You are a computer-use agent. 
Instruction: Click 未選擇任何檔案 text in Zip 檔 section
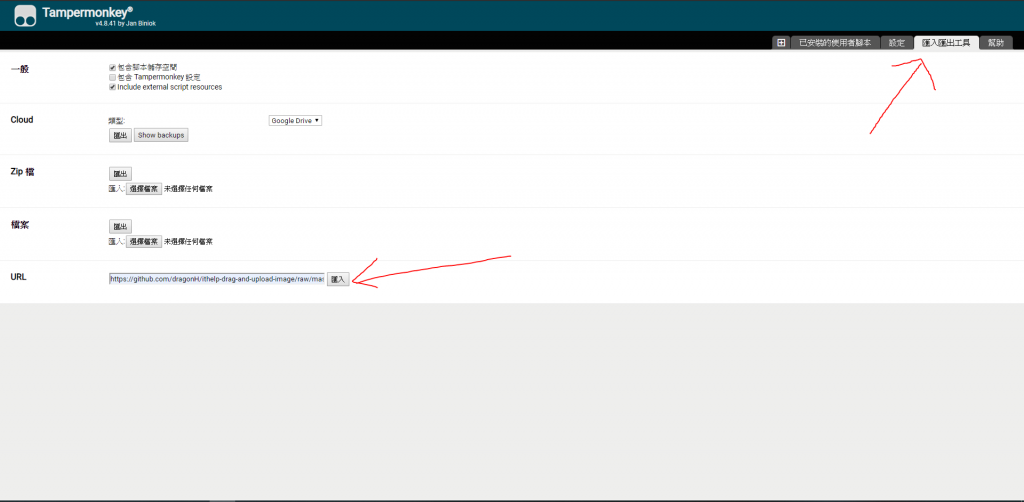188,189
